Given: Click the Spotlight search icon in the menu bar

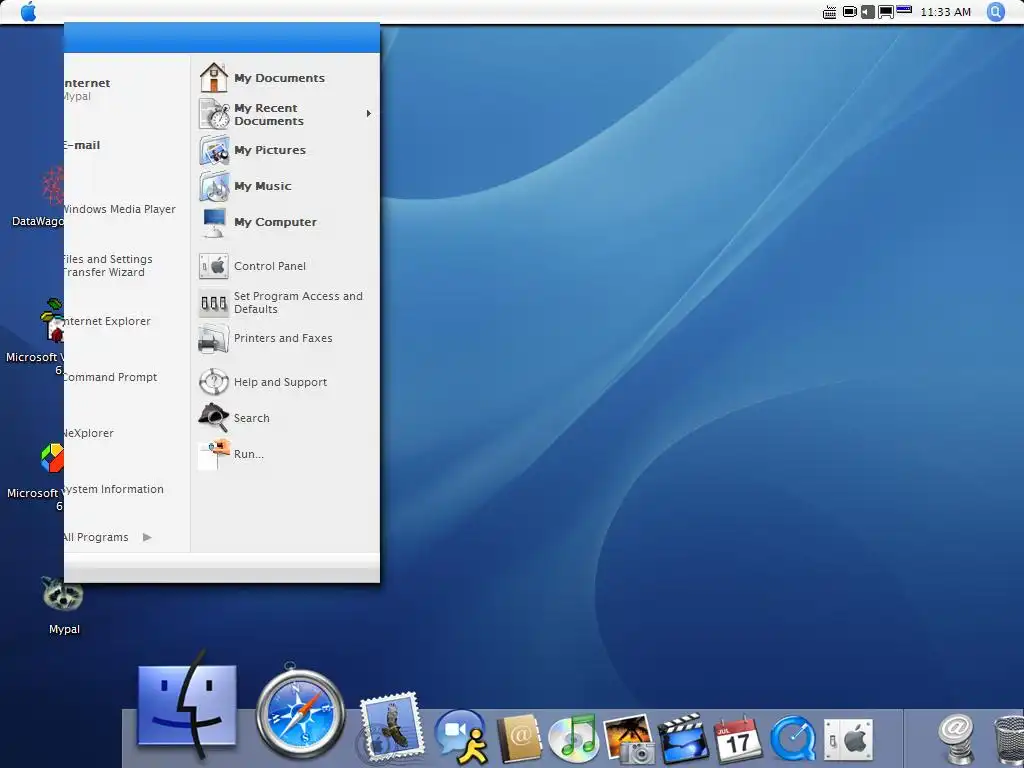Looking at the screenshot, I should (996, 12).
